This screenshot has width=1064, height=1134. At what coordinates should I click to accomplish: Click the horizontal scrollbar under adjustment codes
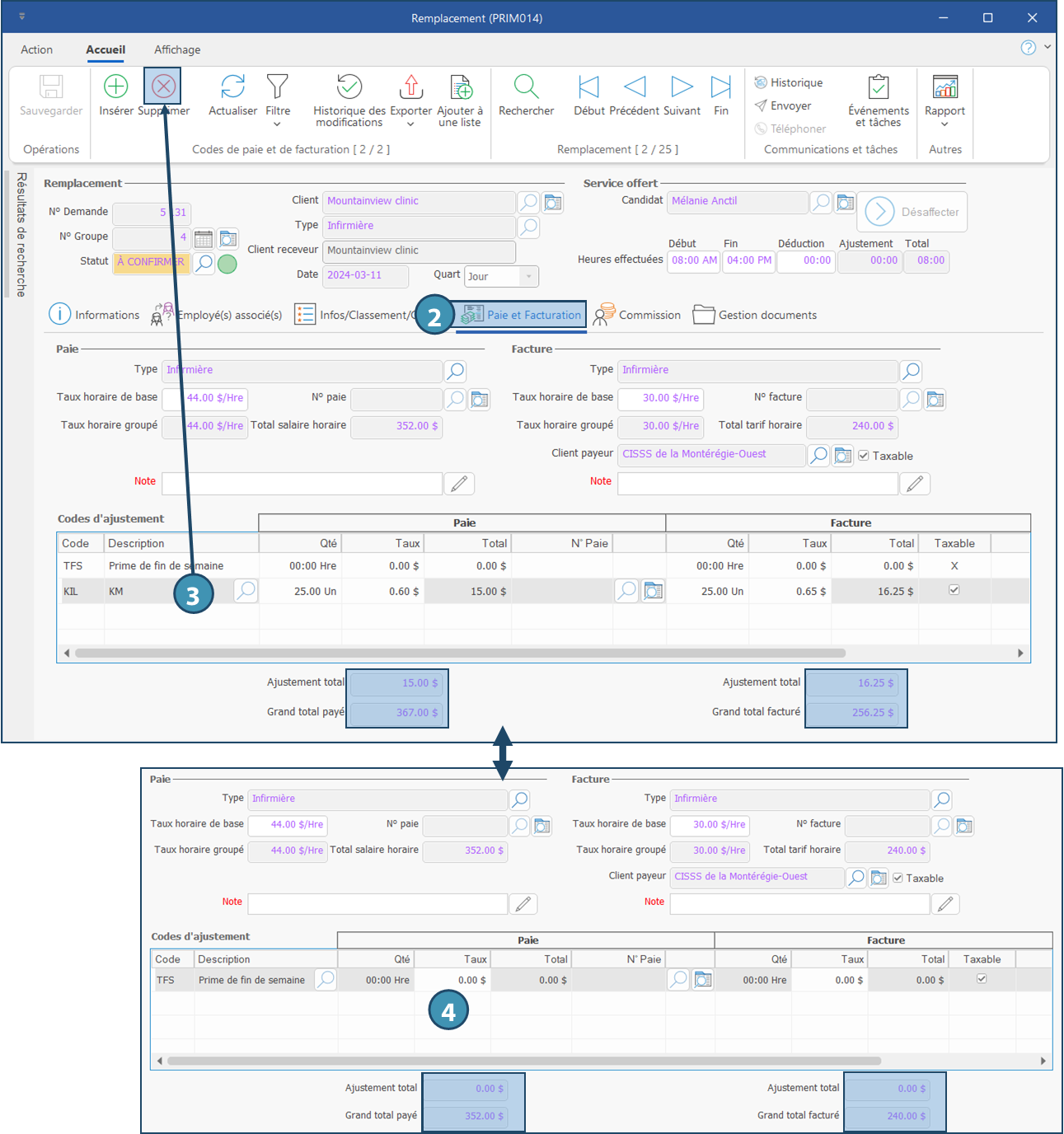click(x=460, y=653)
